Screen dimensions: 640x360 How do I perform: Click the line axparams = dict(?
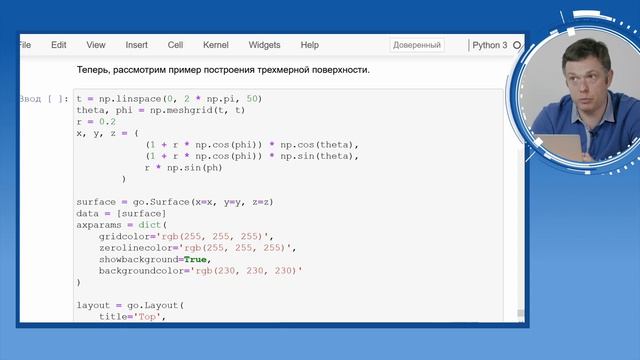pyautogui.click(x=122, y=225)
